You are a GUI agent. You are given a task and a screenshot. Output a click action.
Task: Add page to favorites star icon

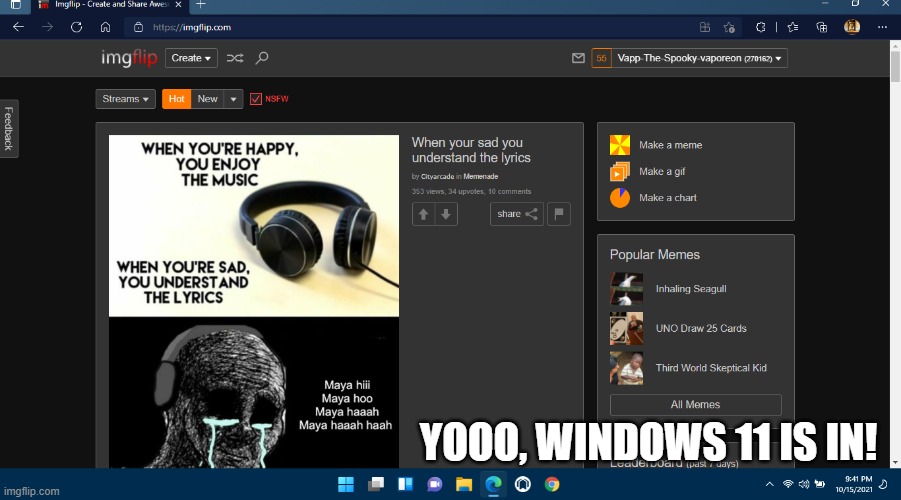click(729, 27)
